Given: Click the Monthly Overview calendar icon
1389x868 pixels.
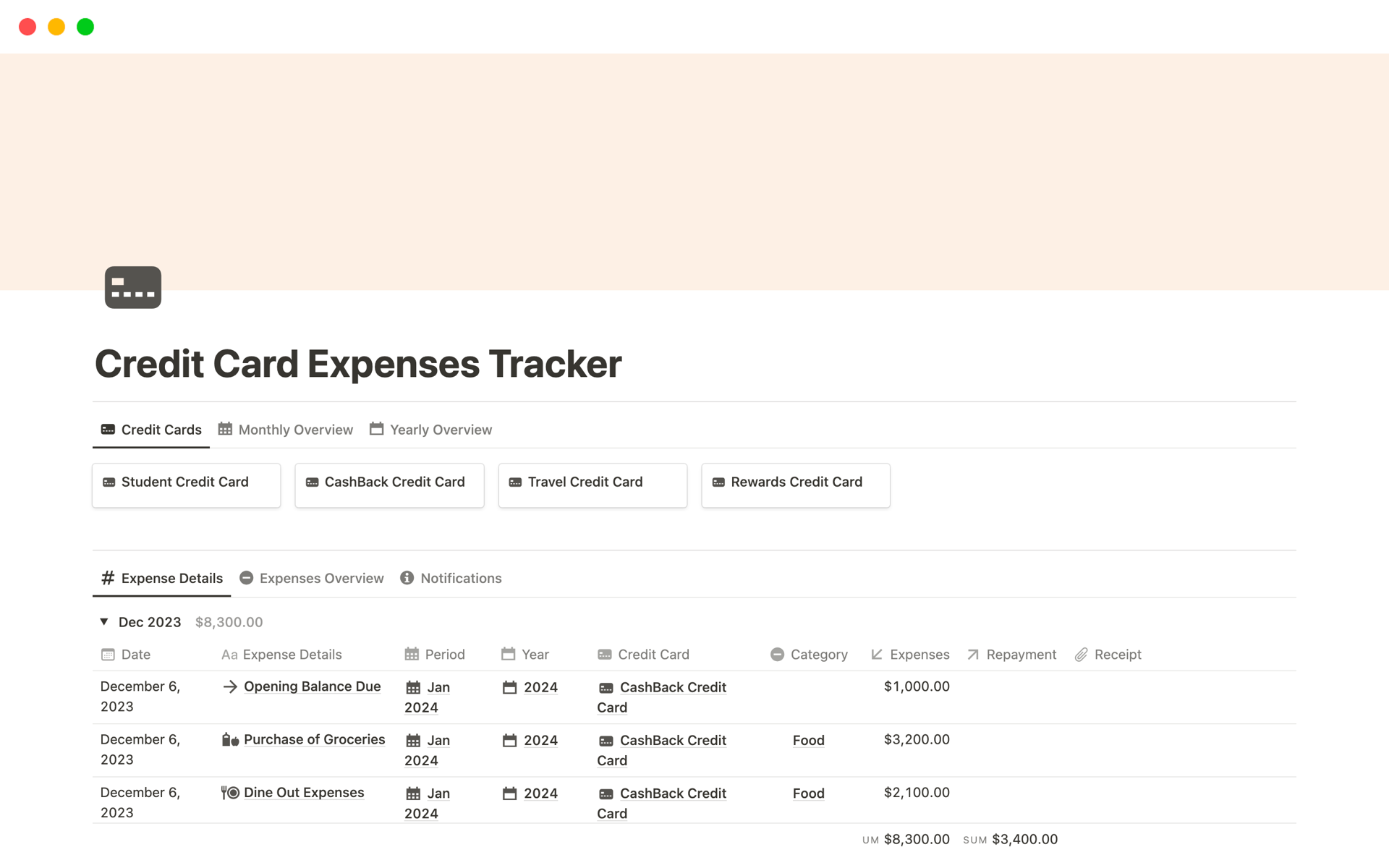Looking at the screenshot, I should click(225, 429).
